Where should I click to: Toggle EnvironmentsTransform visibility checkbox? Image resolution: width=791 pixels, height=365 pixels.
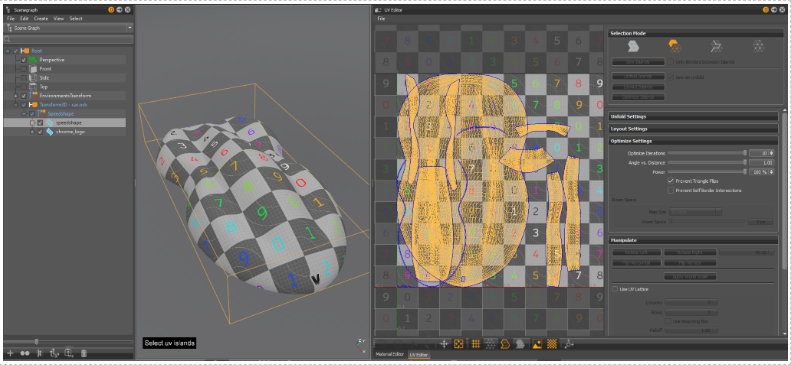(x=24, y=96)
